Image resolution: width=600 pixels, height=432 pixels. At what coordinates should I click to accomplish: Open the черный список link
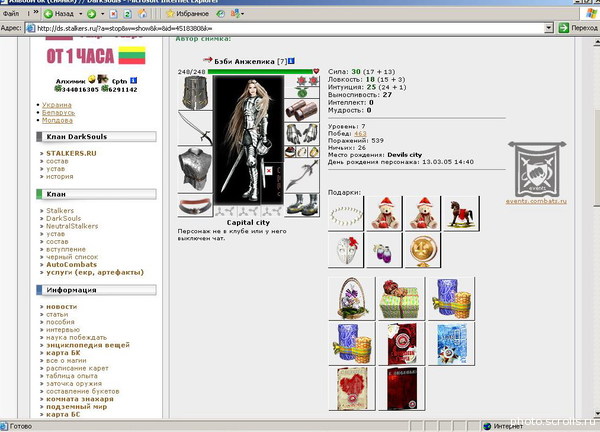(72, 257)
